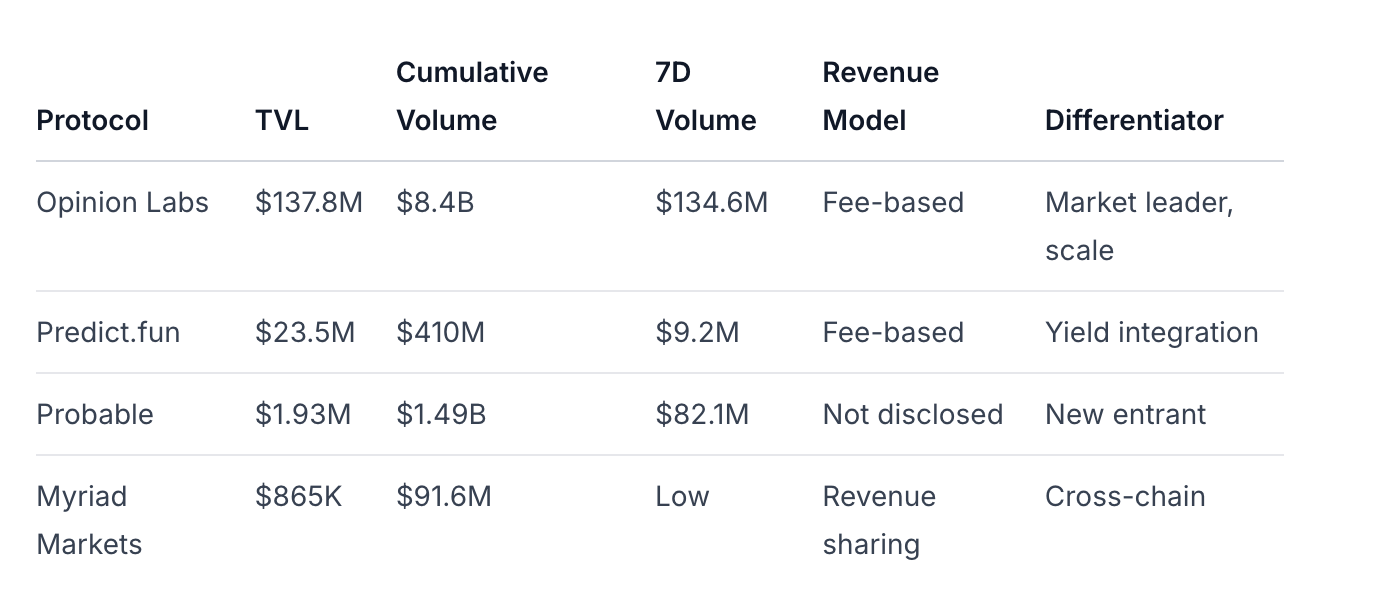Select the $865K TVL value
Screen dimensions: 1374x610
[298, 497]
